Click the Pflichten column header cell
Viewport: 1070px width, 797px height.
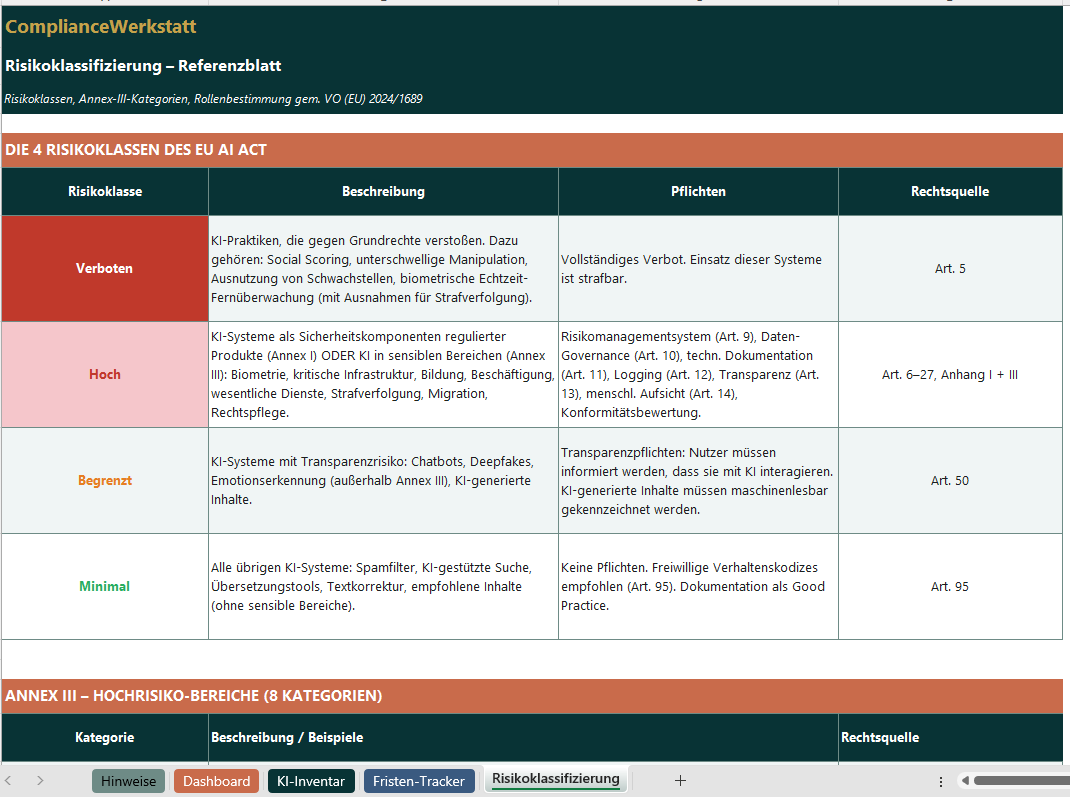pos(698,191)
